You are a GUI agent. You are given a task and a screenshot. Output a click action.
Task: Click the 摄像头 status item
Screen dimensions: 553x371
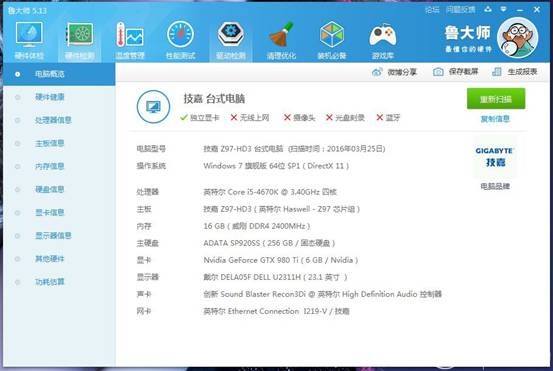(299, 118)
